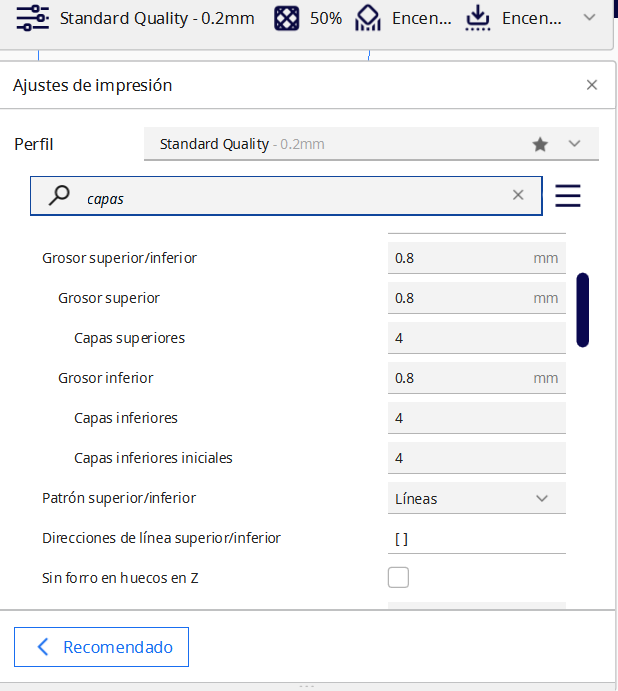Click the build plate adhesion icon
This screenshot has height=691, width=618.
(479, 18)
